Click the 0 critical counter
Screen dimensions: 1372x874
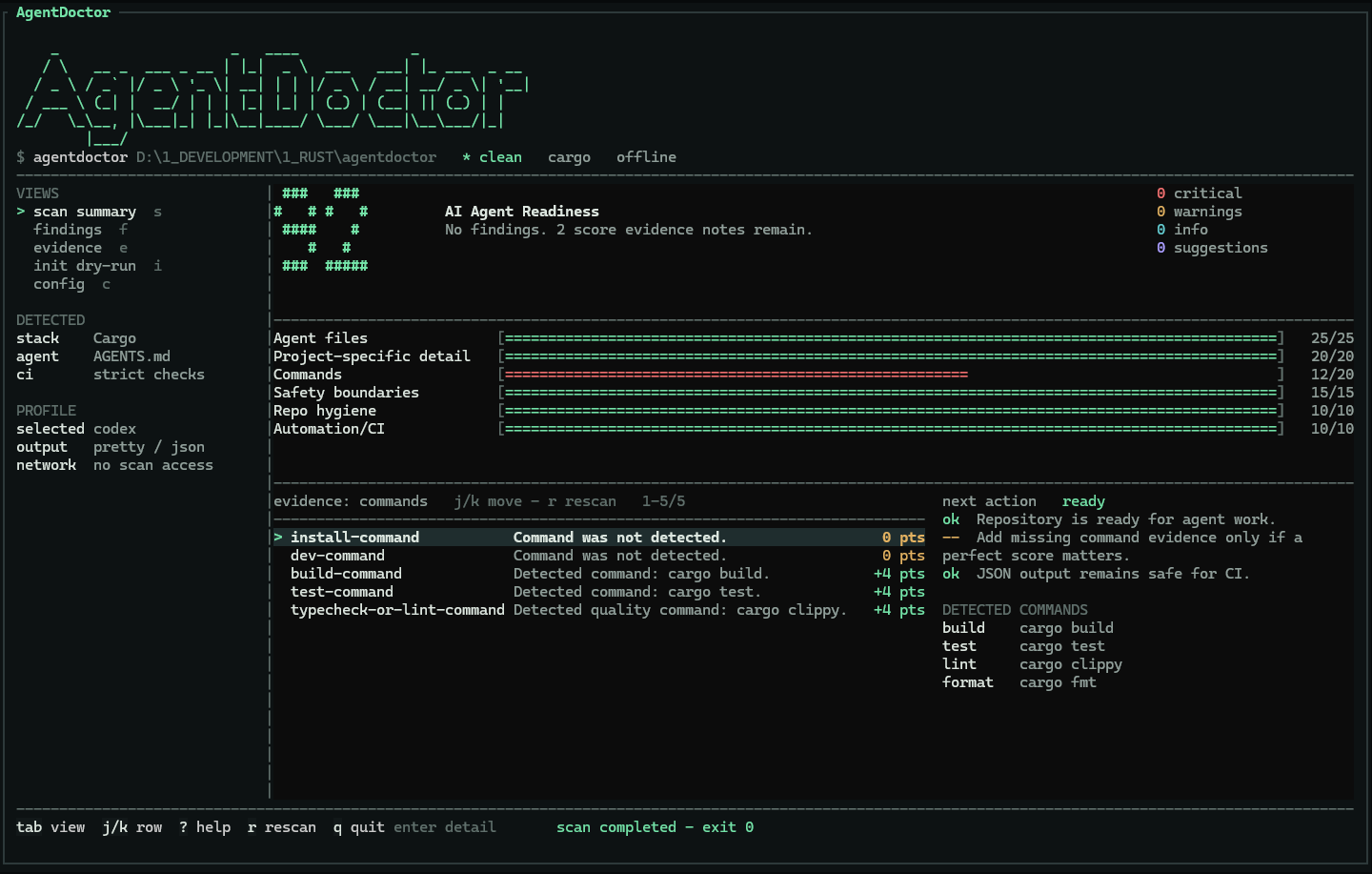pos(1200,193)
